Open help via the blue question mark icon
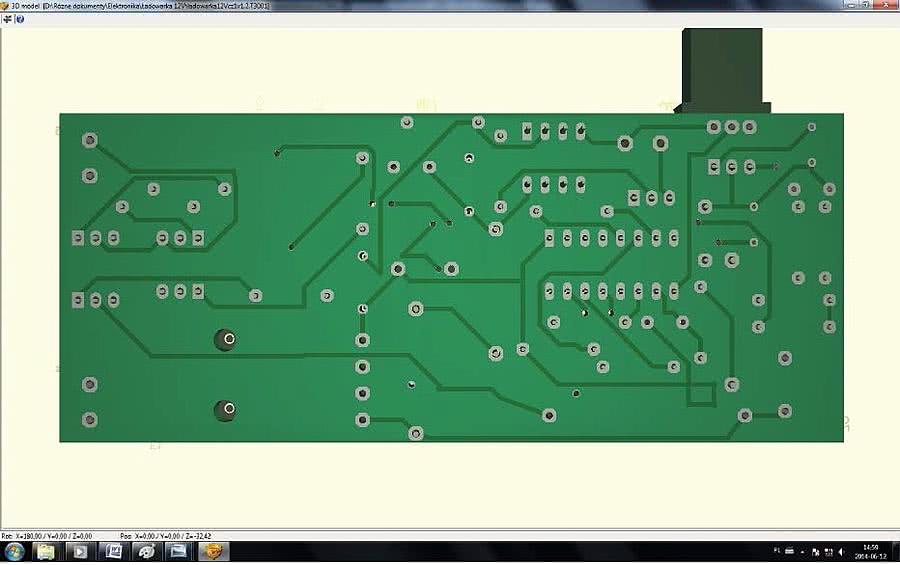 tap(20, 19)
